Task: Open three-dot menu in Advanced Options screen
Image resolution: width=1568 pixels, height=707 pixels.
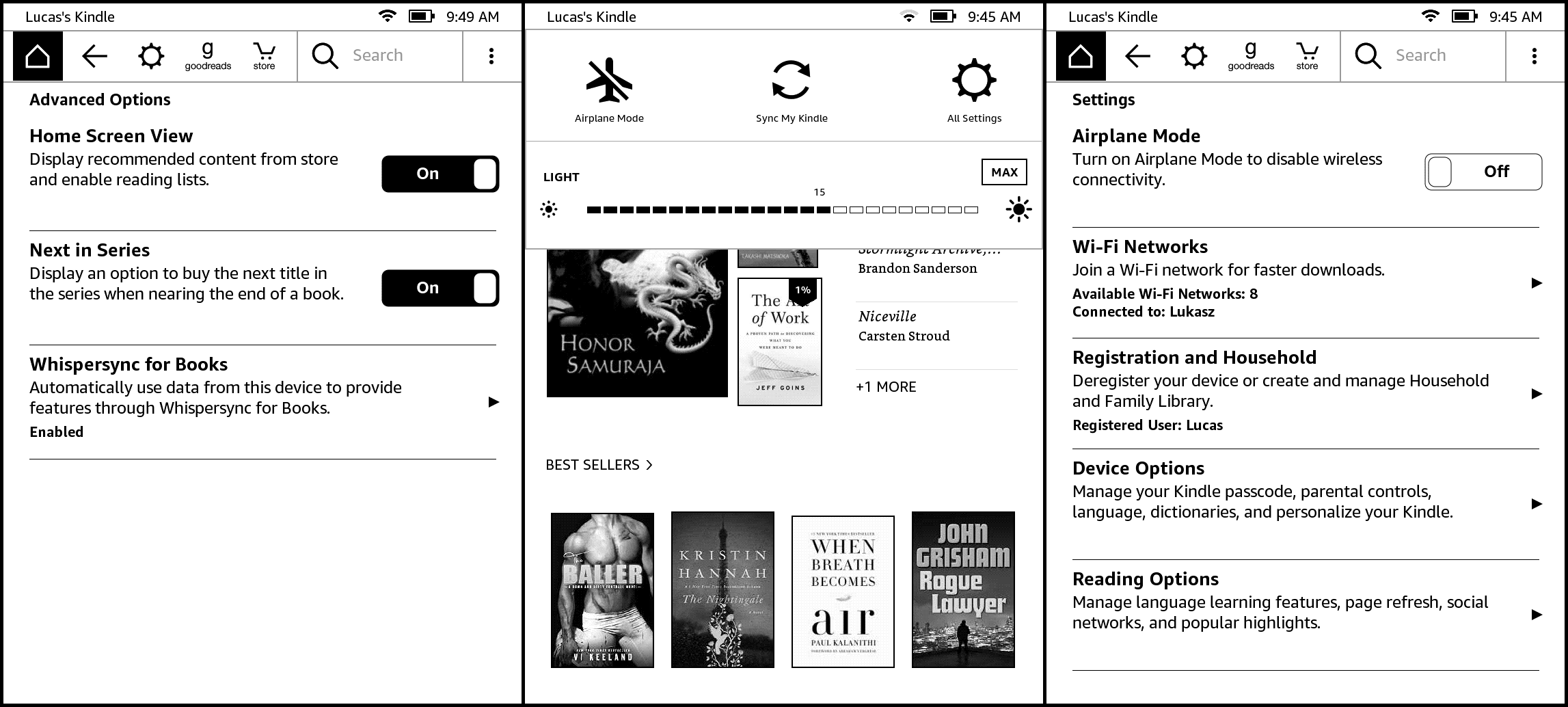Action: click(491, 56)
